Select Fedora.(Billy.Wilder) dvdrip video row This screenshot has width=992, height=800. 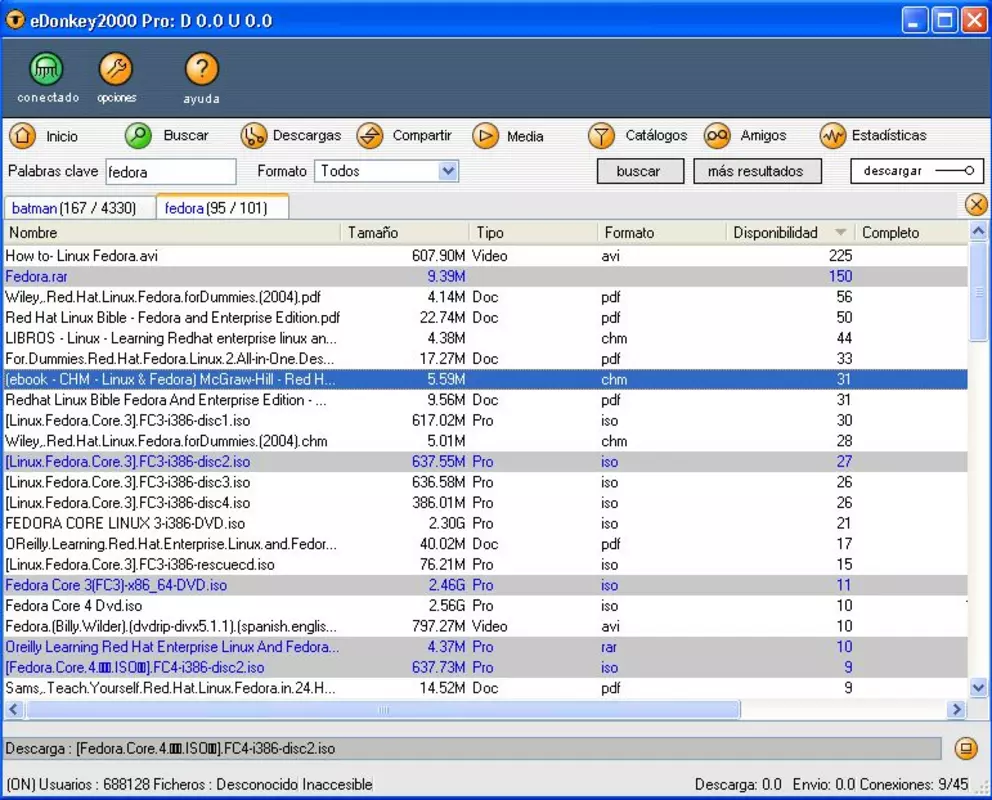point(486,625)
